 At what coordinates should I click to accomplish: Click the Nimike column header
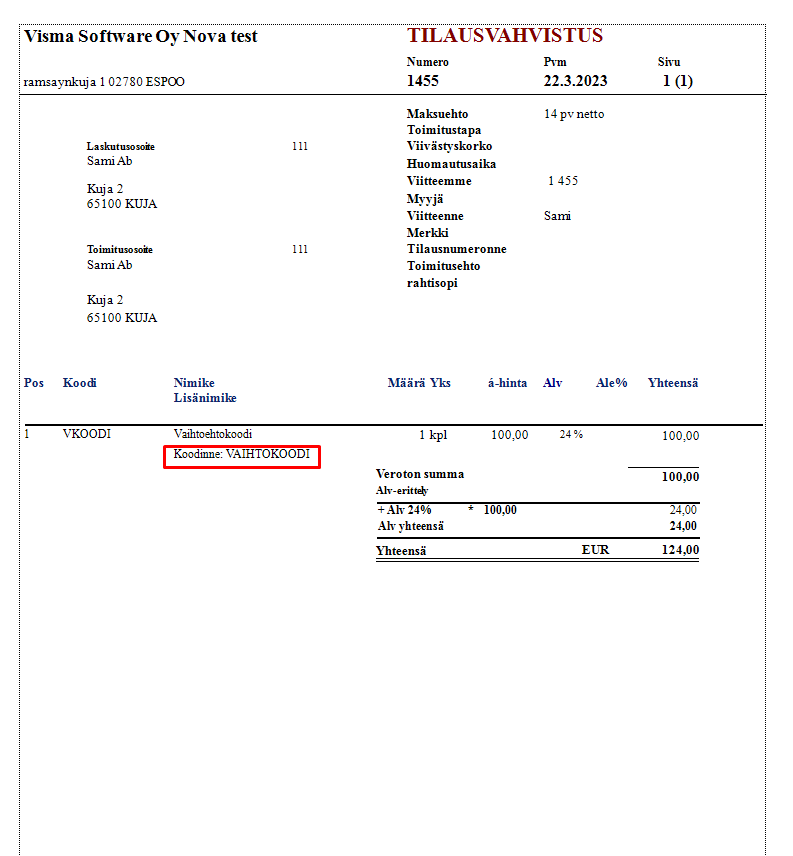(x=194, y=383)
